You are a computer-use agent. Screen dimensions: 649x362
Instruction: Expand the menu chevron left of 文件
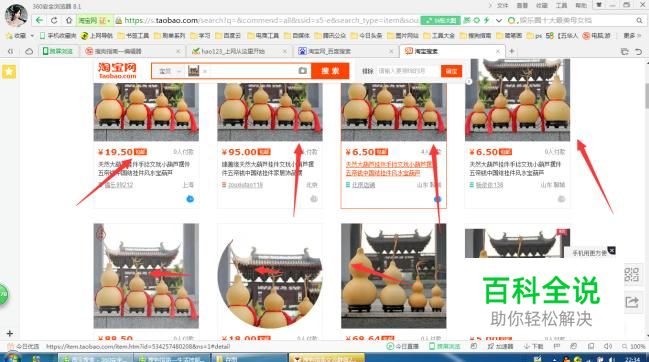click(x=490, y=5)
